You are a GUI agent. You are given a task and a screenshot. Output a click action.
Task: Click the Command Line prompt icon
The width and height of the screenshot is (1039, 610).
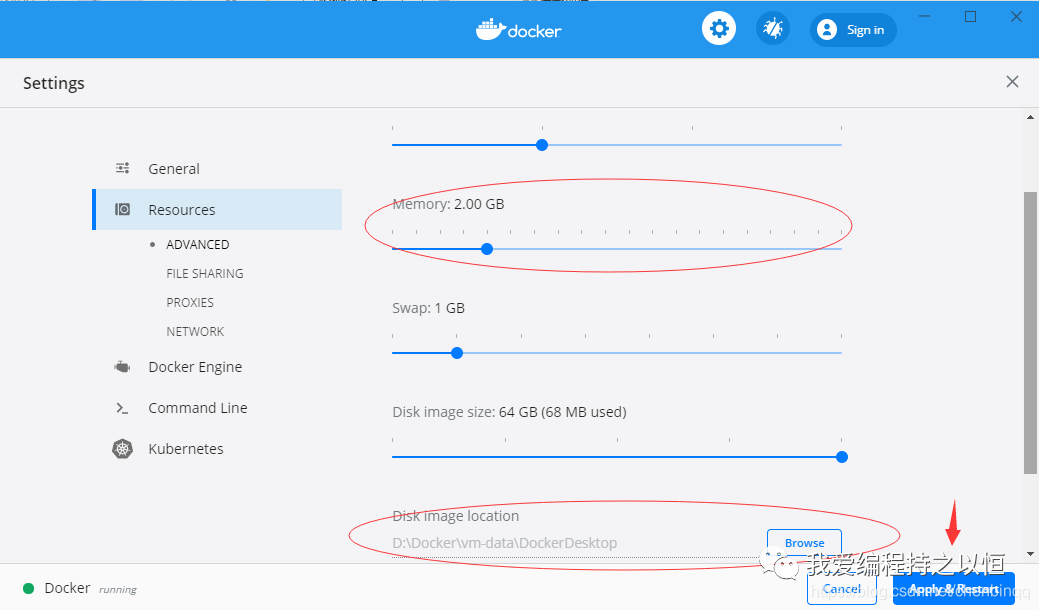tap(122, 408)
